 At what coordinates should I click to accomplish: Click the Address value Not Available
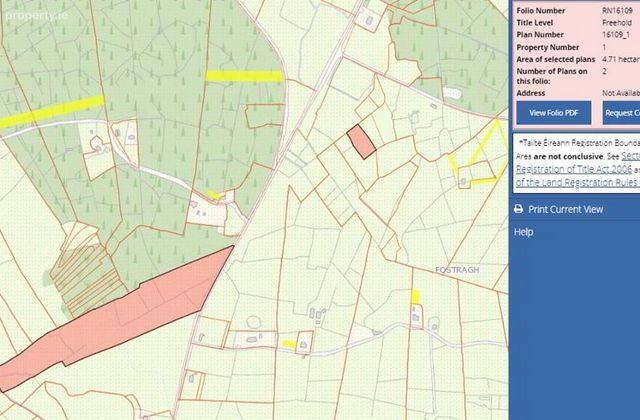pos(621,93)
